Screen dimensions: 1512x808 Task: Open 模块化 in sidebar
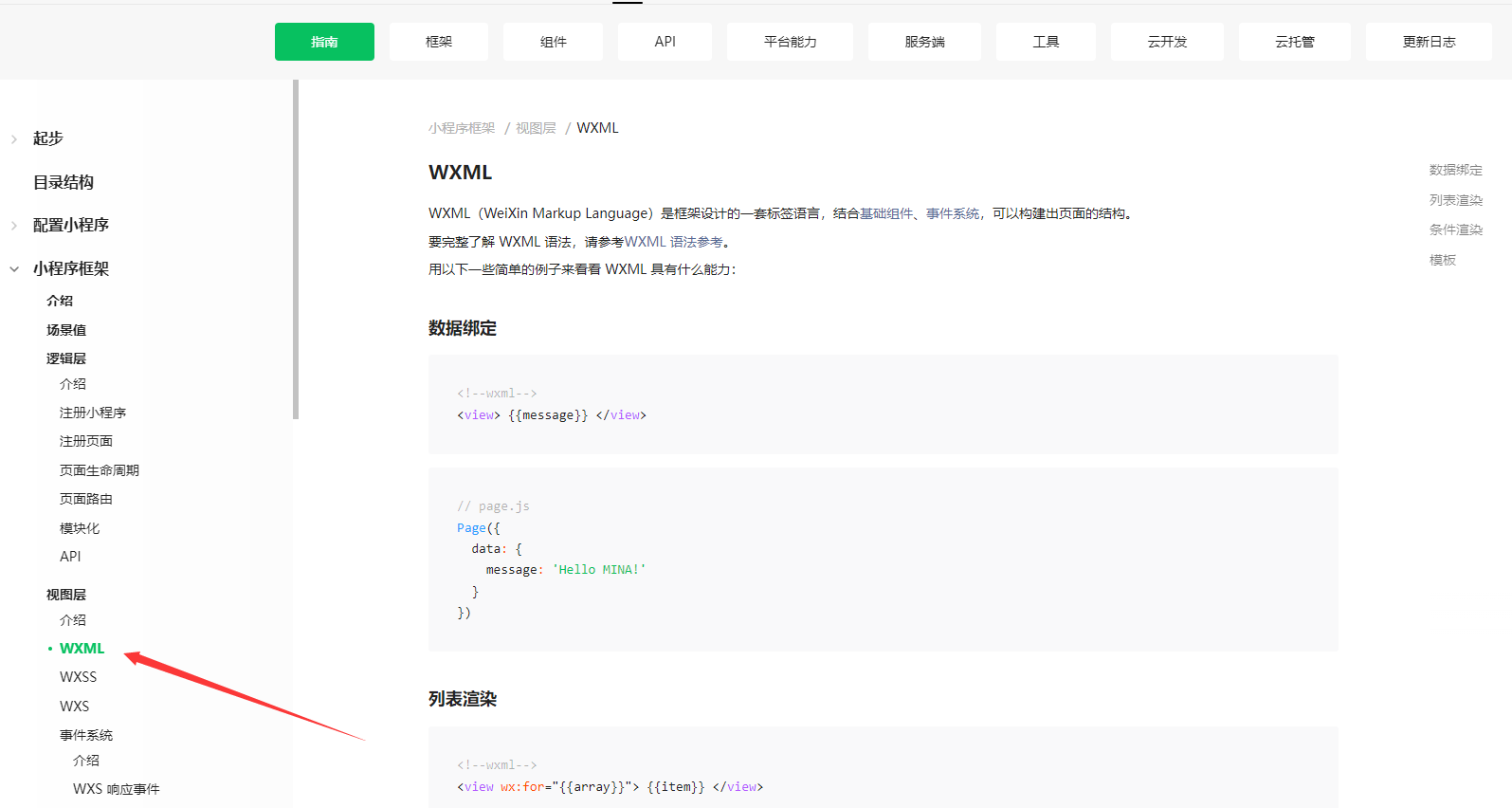80,528
